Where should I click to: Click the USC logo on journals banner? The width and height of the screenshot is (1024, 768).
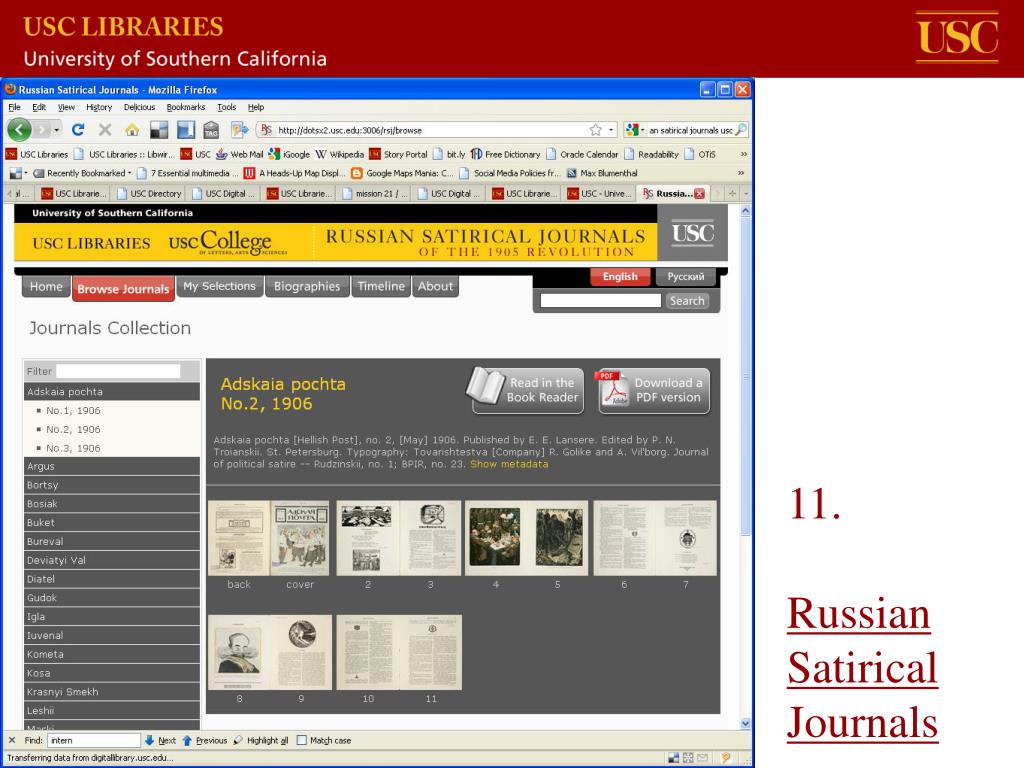point(692,233)
